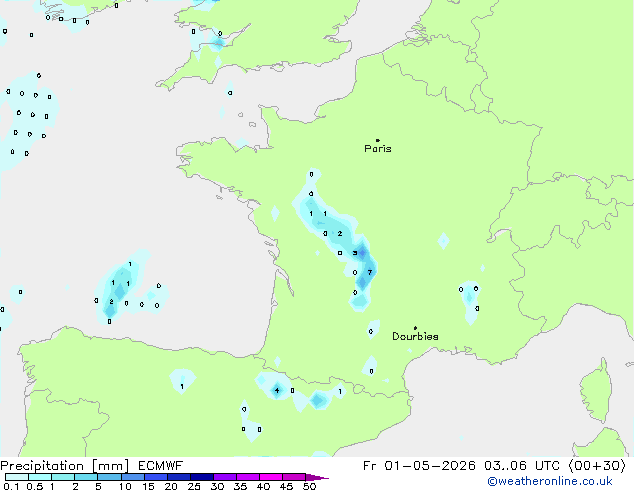Select the Dourbies location dot marker
This screenshot has width=634, height=490.
[x=415, y=328]
